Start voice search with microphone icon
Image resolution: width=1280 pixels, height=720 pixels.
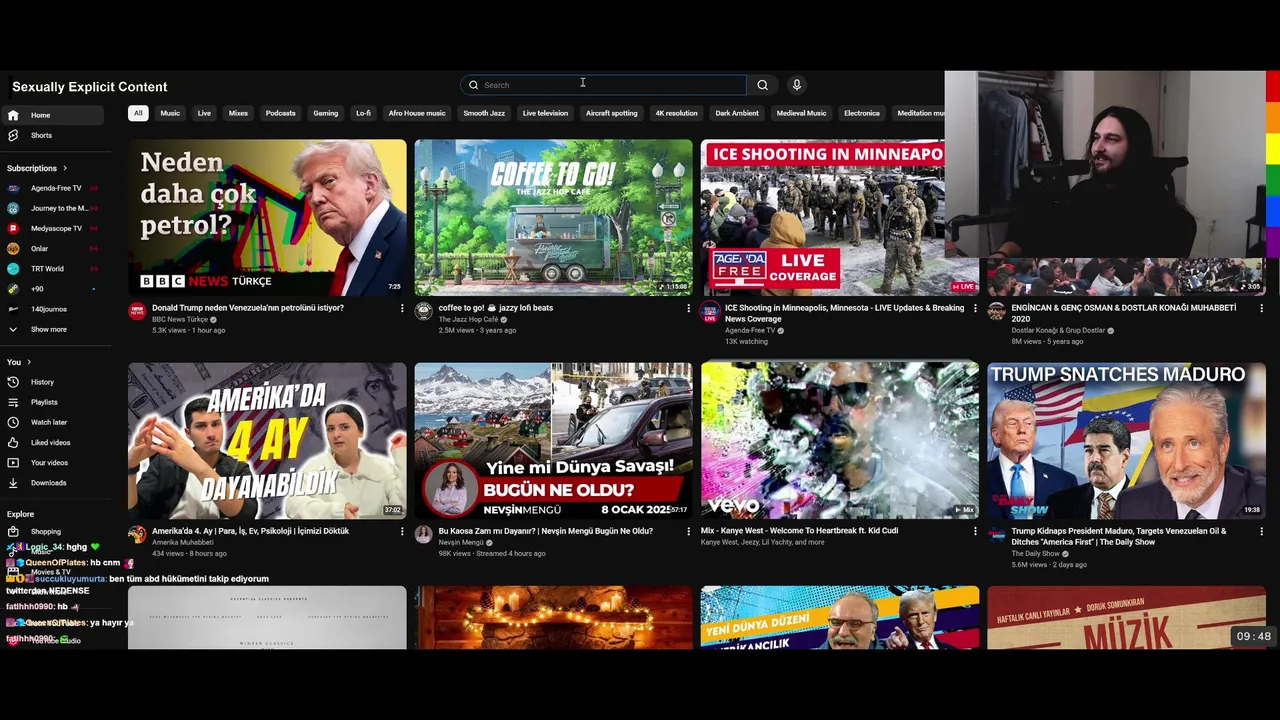click(796, 85)
